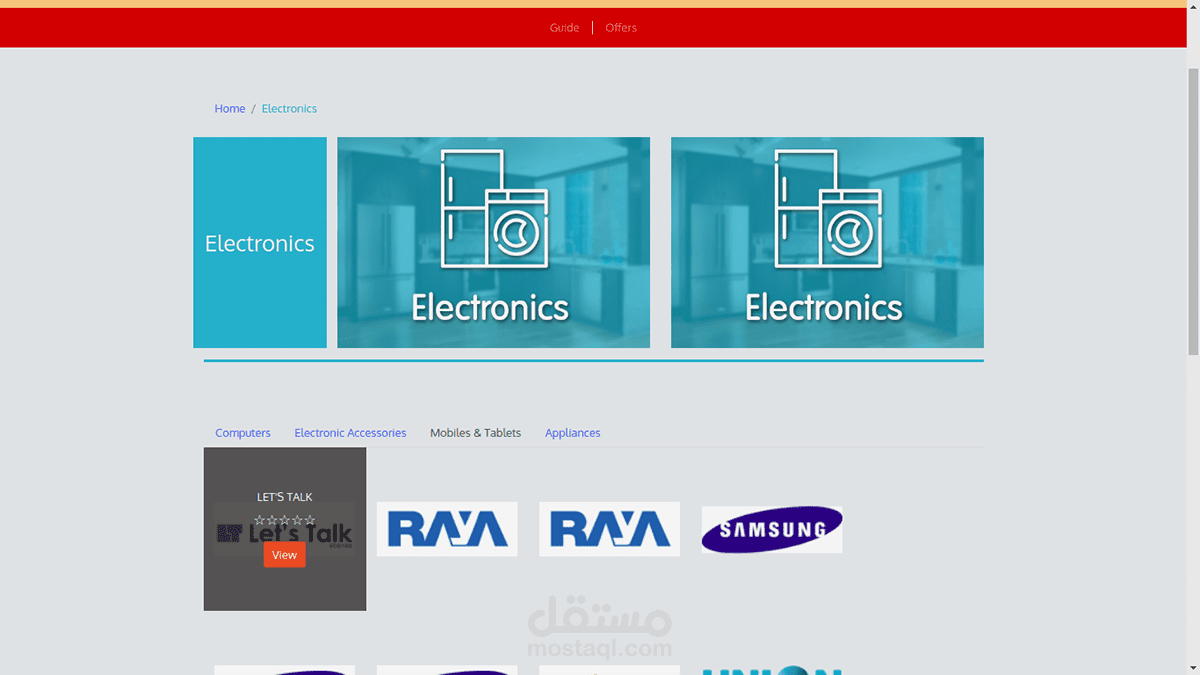Select the Mobiles & Tablets tab
This screenshot has width=1200, height=675.
pyautogui.click(x=475, y=433)
